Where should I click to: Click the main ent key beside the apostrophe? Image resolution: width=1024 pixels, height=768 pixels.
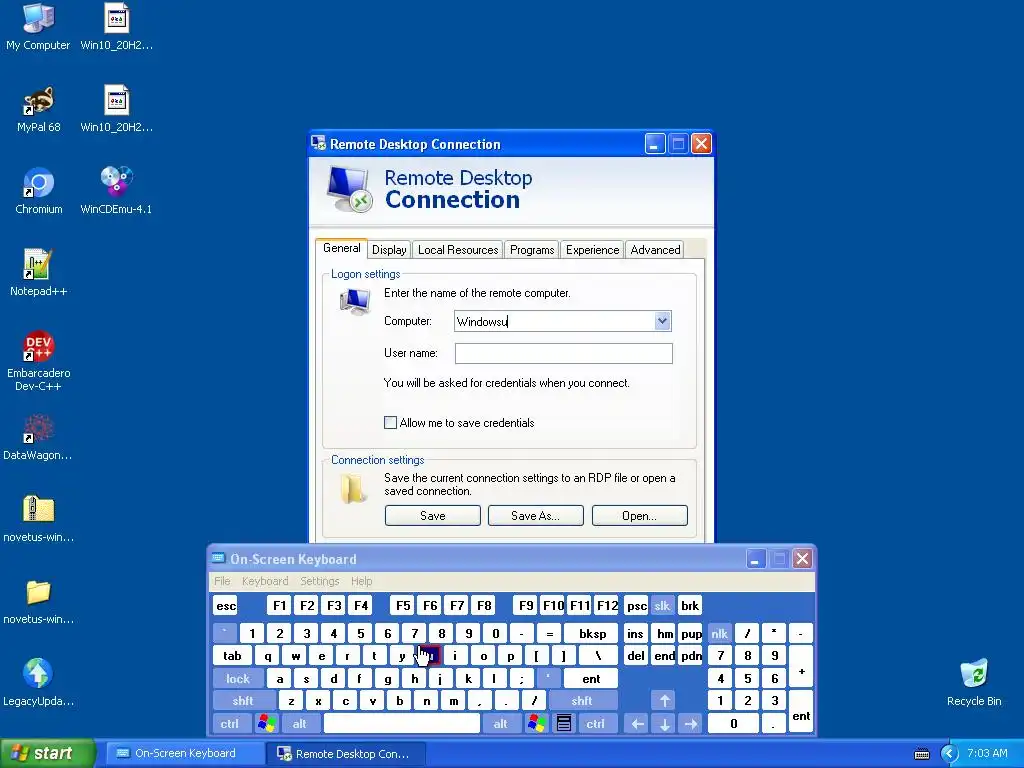591,679
